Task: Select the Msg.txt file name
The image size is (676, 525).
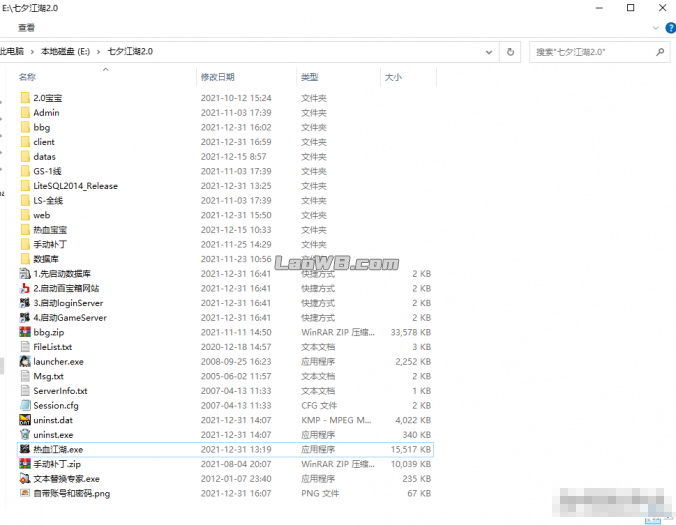Action: [48, 376]
